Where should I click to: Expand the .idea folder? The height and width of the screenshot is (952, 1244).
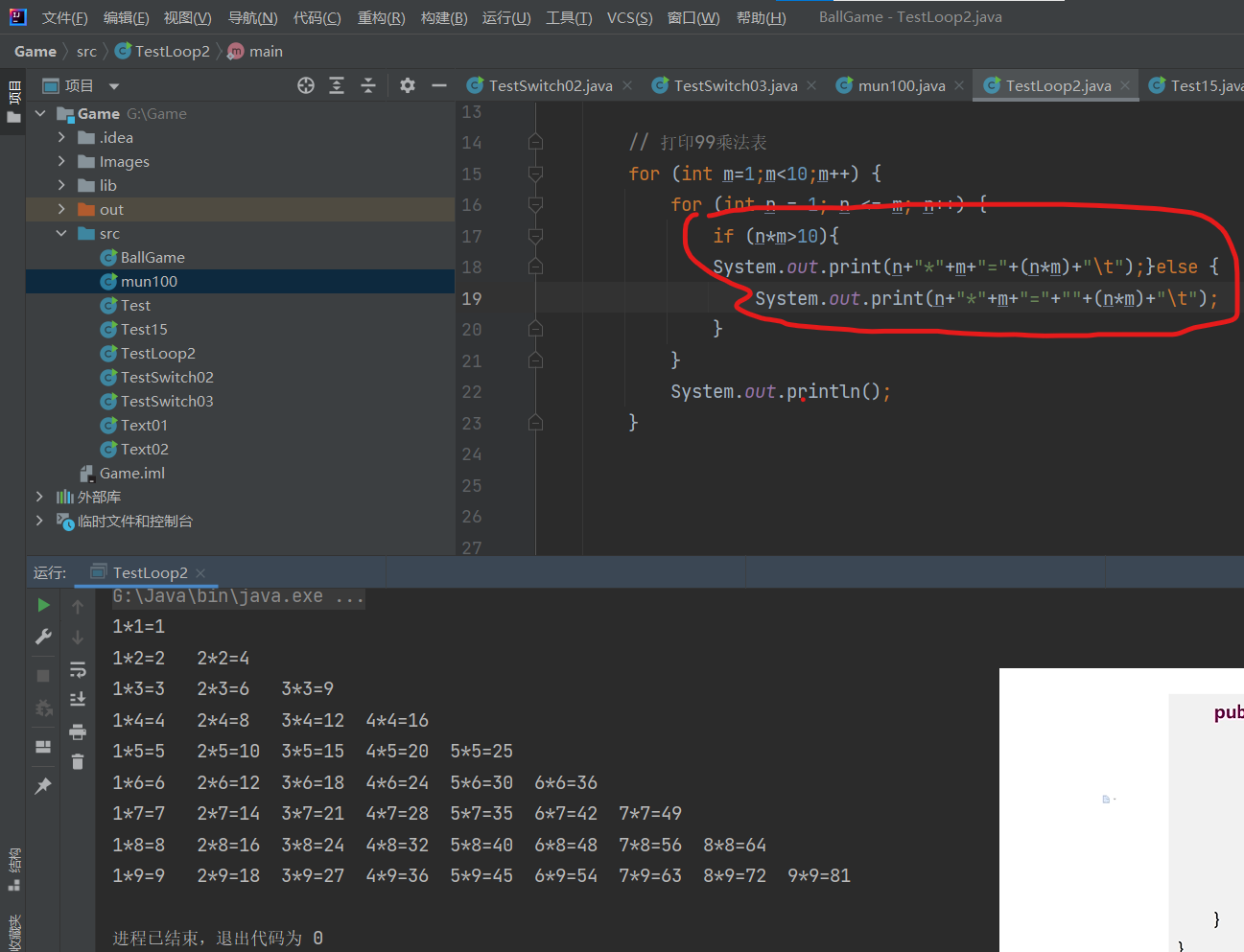point(61,137)
